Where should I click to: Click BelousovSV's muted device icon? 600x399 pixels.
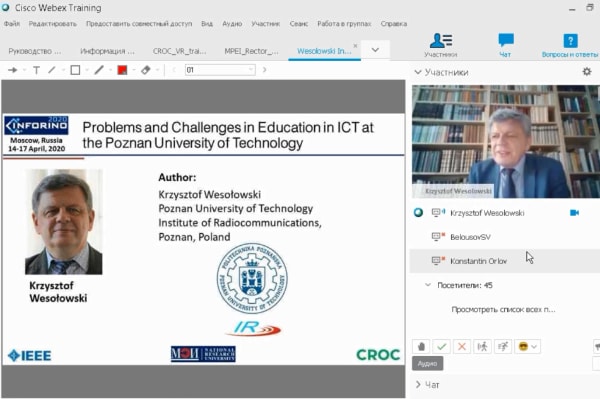coord(438,236)
